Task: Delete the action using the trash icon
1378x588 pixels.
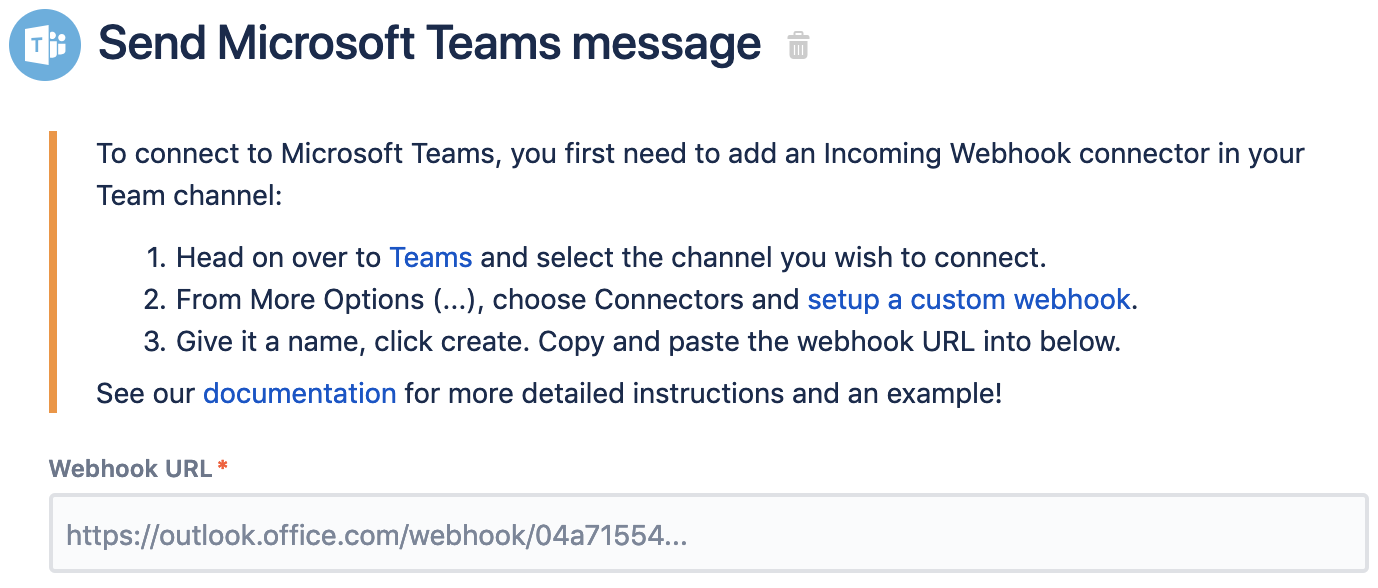Action: click(798, 46)
